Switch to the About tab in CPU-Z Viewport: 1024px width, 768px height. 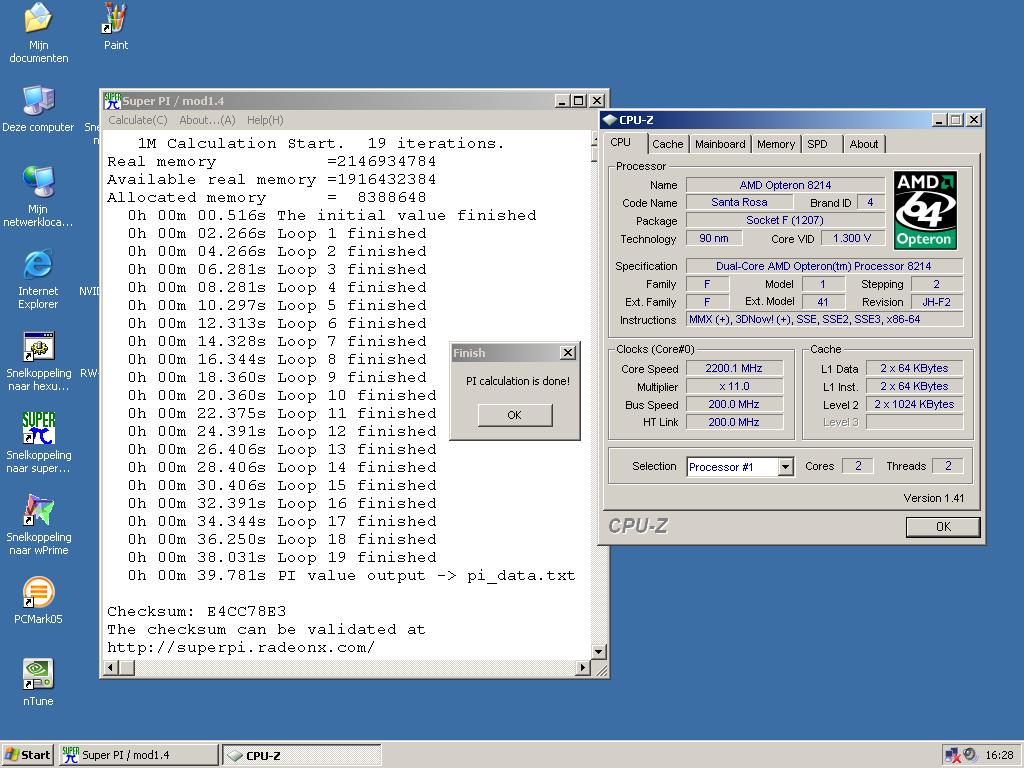tap(863, 144)
